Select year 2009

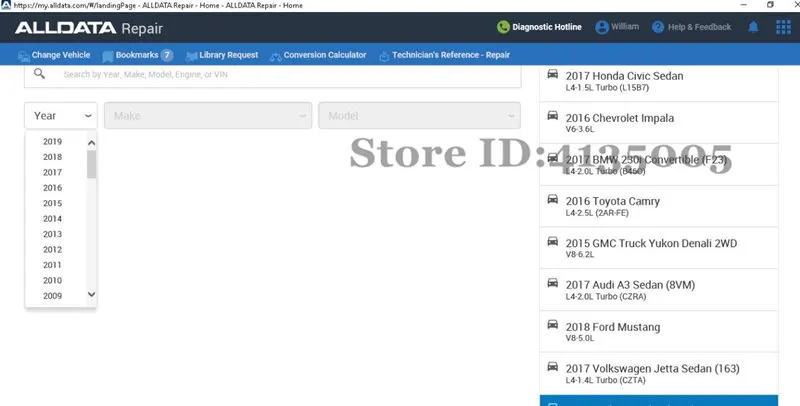[x=53, y=296]
